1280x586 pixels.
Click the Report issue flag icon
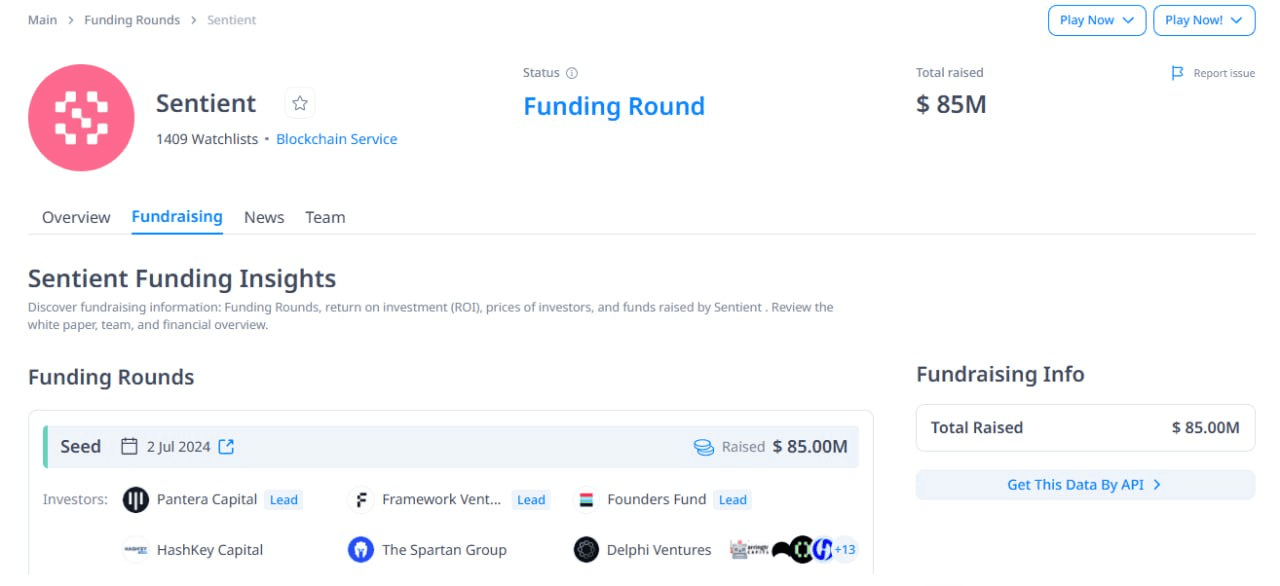click(1178, 73)
